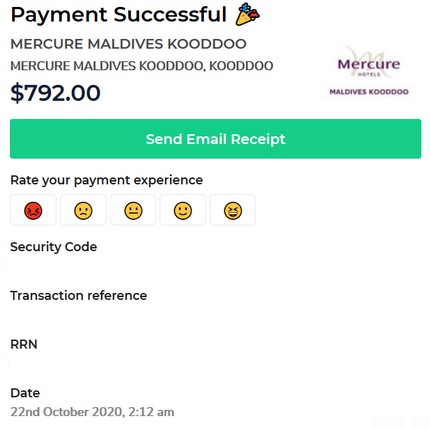
Task: Click the 22nd October 2020 date value
Action: (92, 412)
